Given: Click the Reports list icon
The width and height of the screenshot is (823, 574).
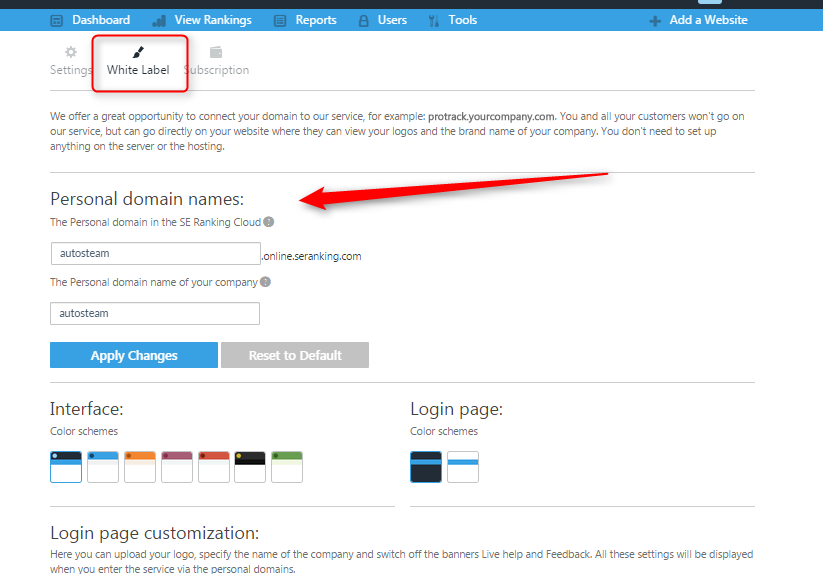Looking at the screenshot, I should [280, 20].
